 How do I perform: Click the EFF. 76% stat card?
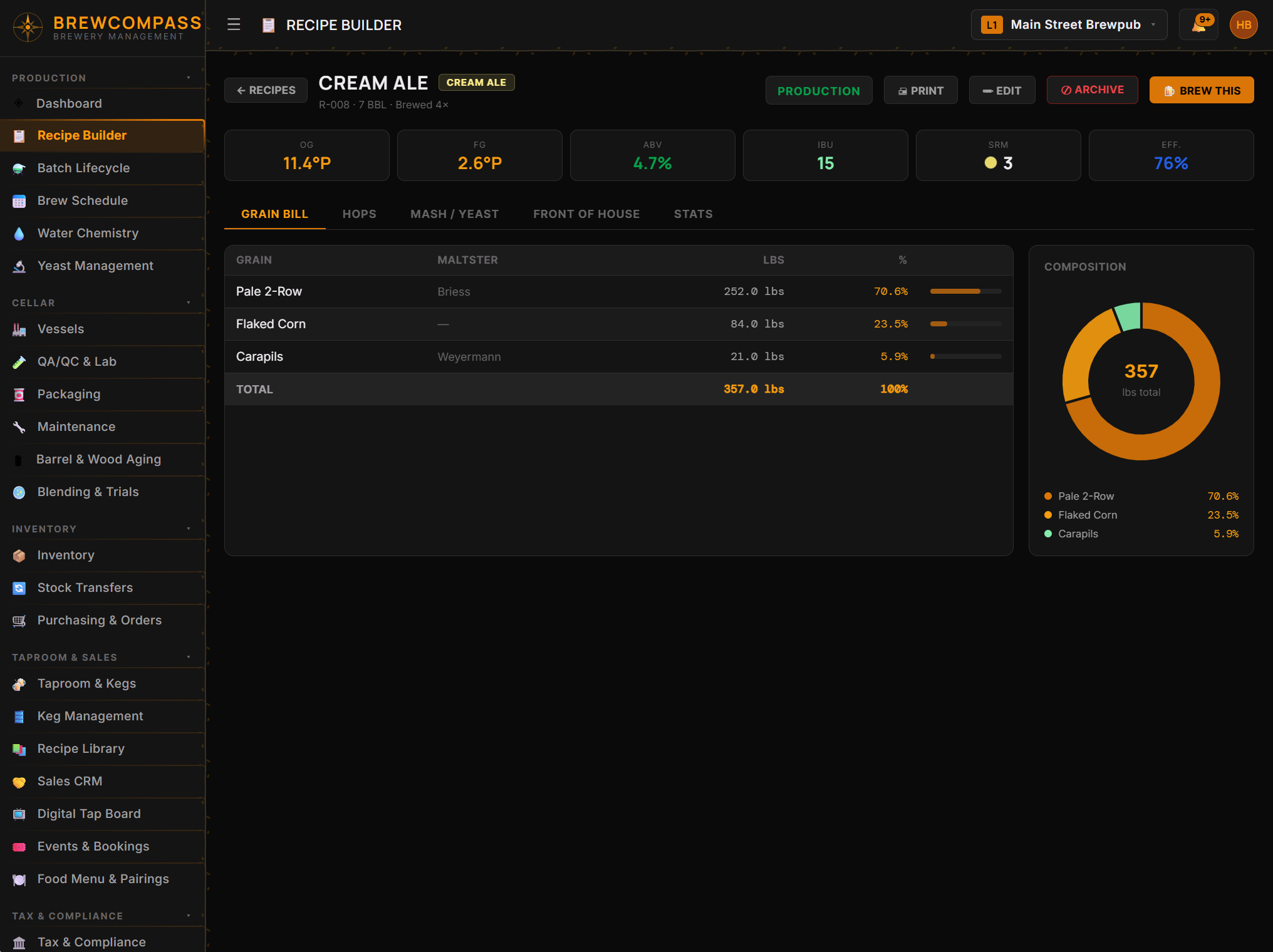tap(1171, 155)
